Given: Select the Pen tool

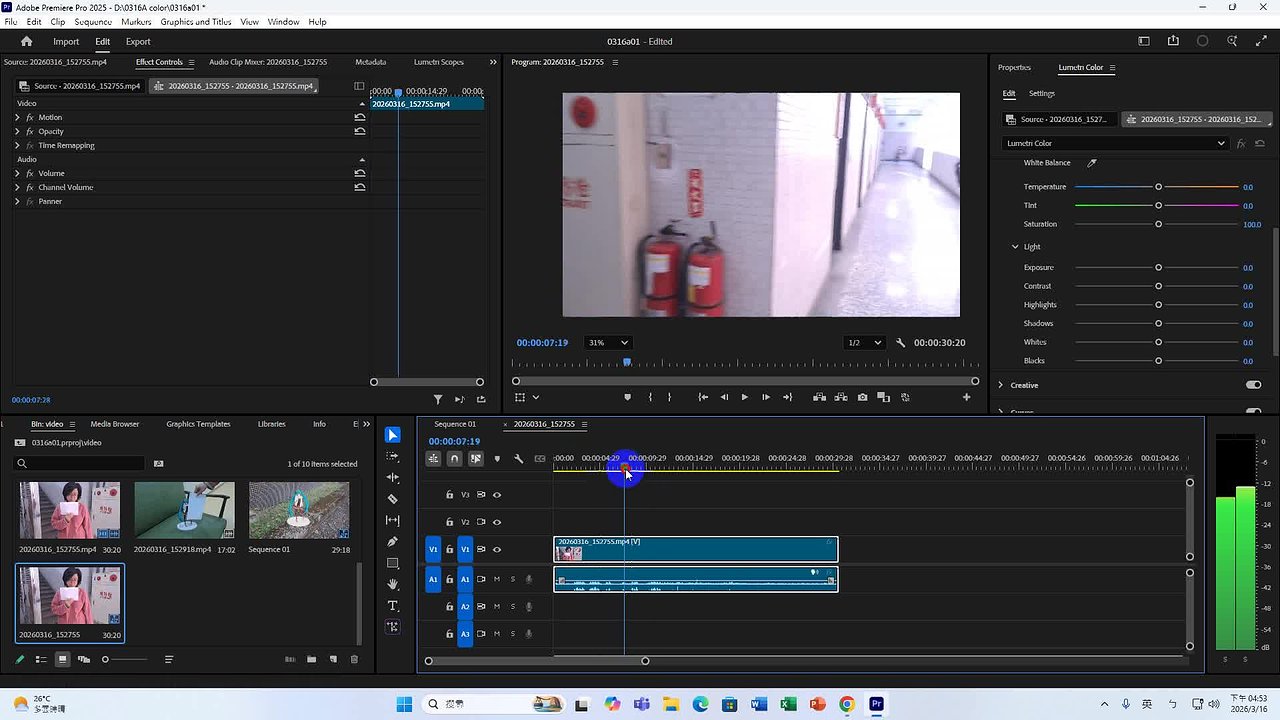Looking at the screenshot, I should point(392,542).
